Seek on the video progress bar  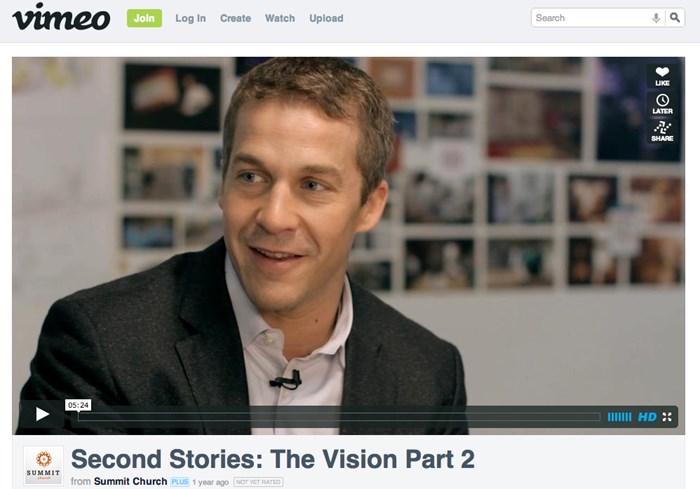coord(339,417)
